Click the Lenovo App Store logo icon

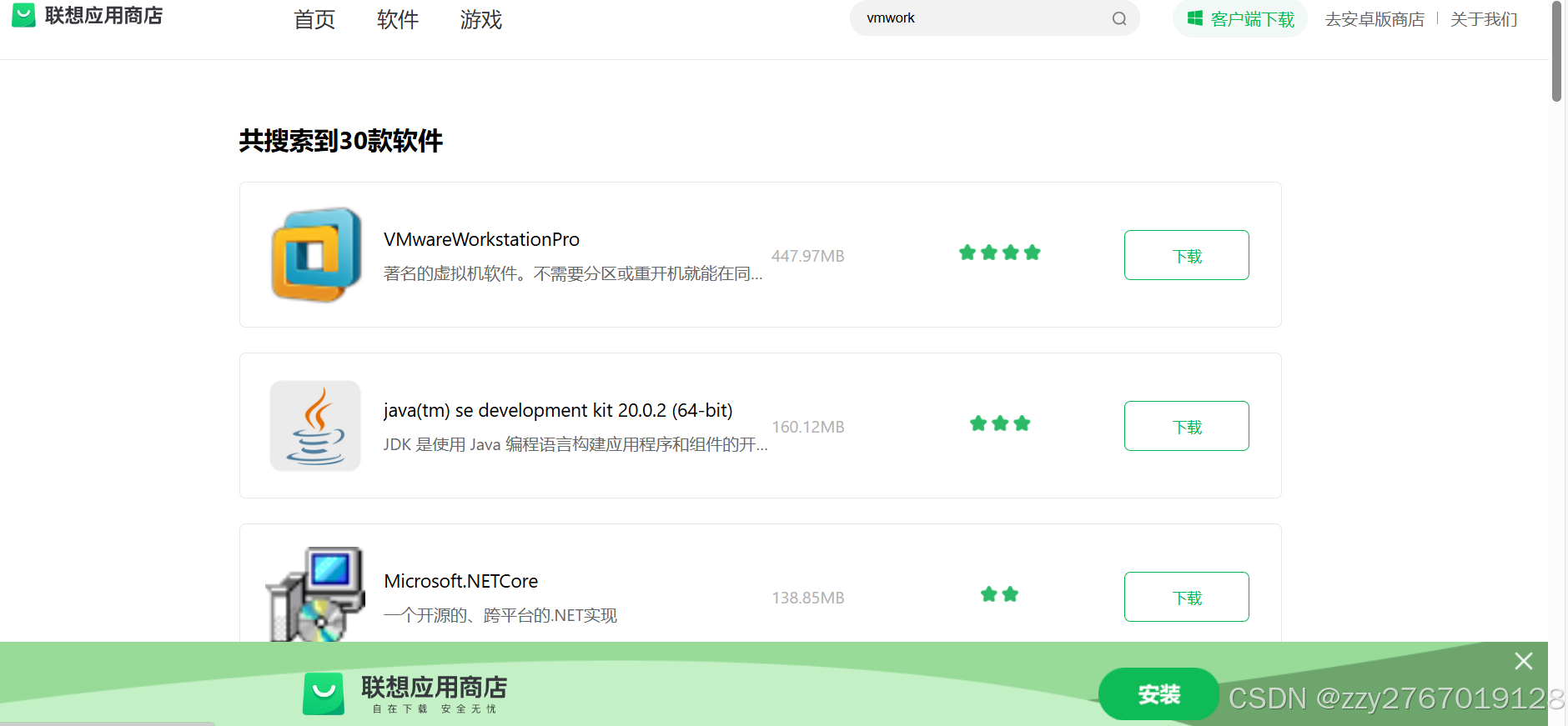(x=23, y=15)
